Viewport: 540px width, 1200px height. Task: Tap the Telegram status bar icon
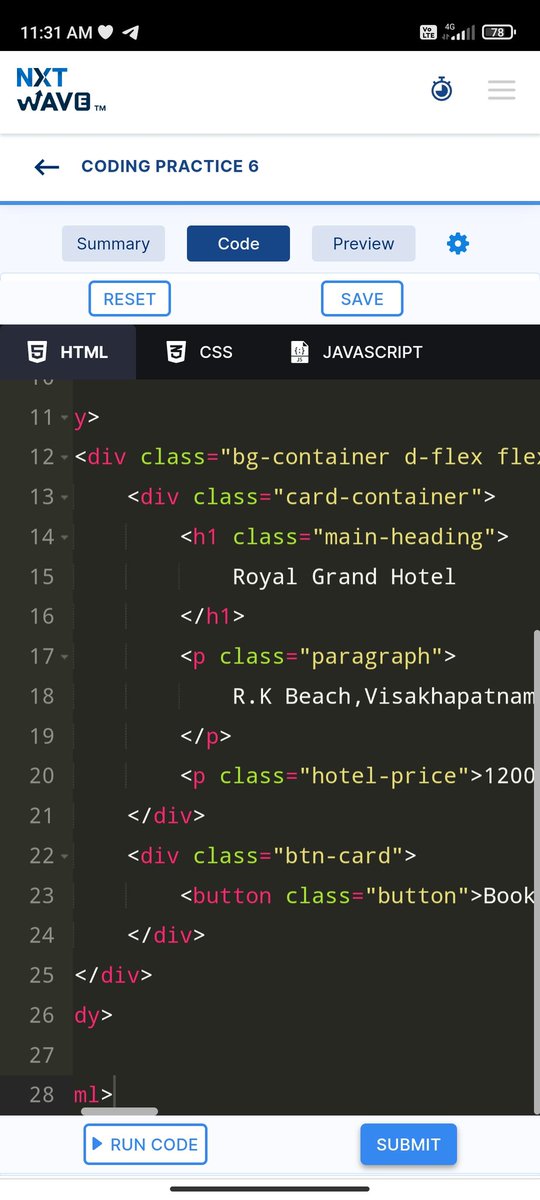click(x=131, y=32)
